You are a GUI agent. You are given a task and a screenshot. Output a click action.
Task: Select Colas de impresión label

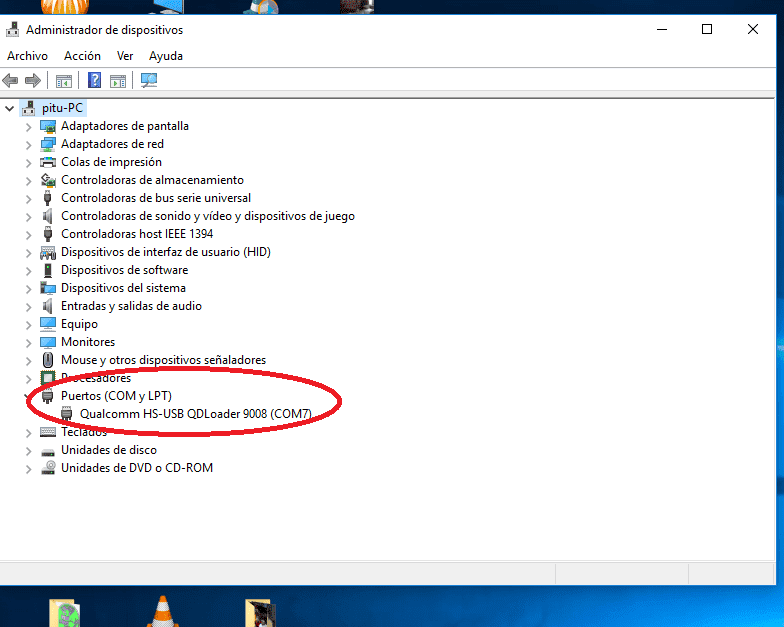(111, 162)
